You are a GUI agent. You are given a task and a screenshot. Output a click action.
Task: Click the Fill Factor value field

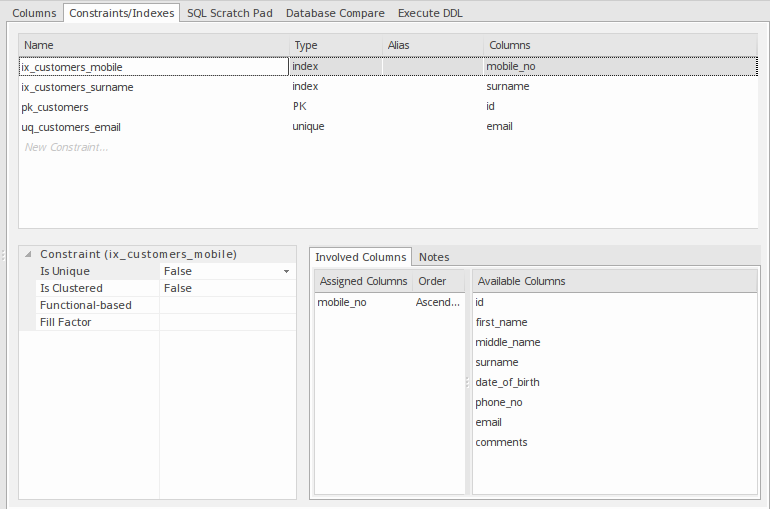(227, 322)
